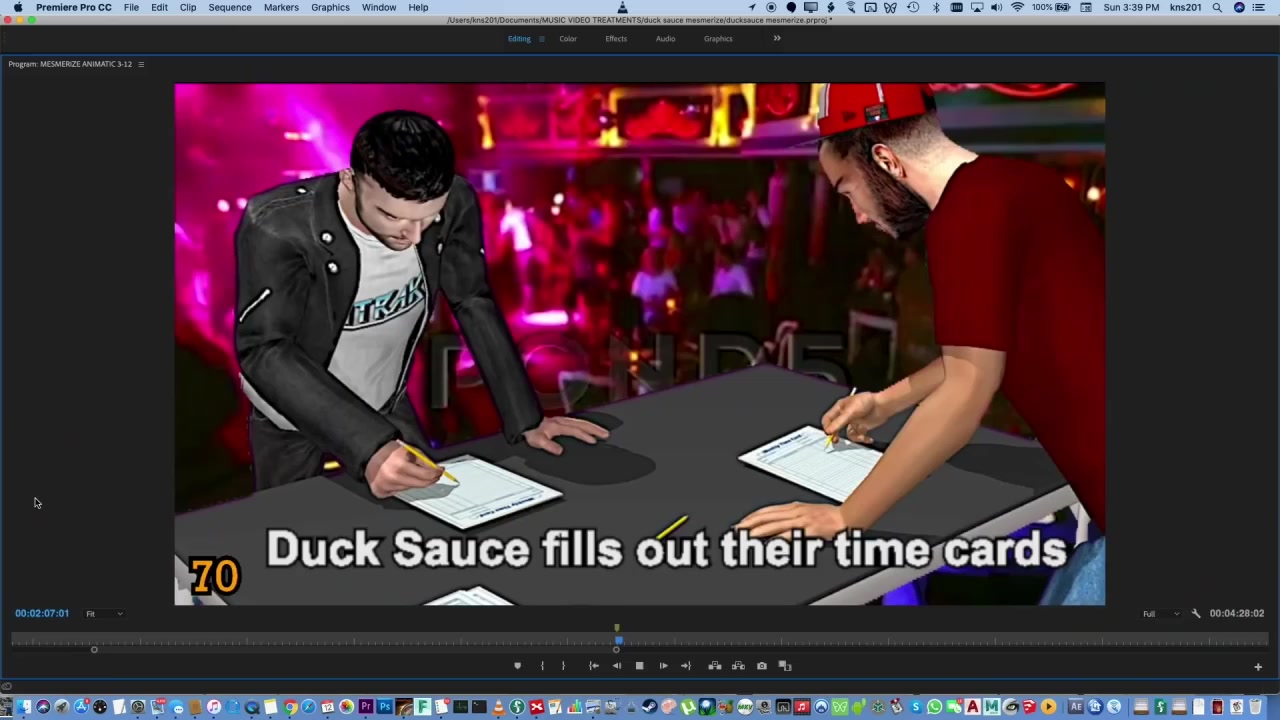Image resolution: width=1280 pixels, height=720 pixels.
Task: Click the blue playhead on the time ruler
Action: tap(618, 640)
